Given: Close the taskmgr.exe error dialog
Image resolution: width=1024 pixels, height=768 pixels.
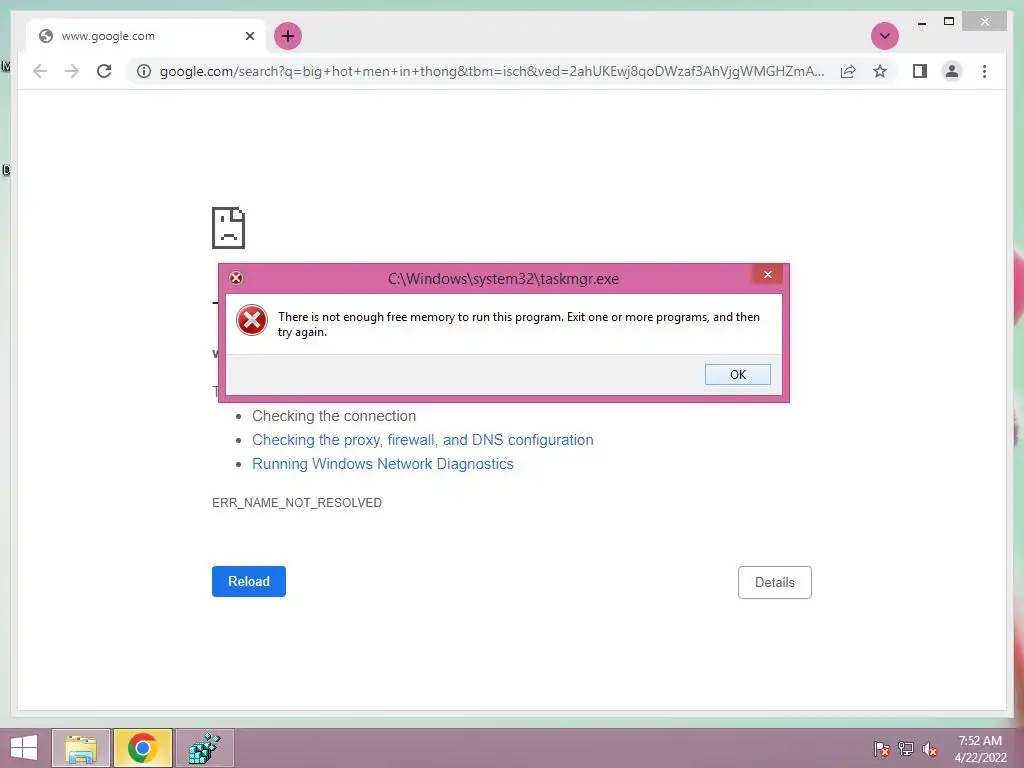Looking at the screenshot, I should [x=768, y=274].
